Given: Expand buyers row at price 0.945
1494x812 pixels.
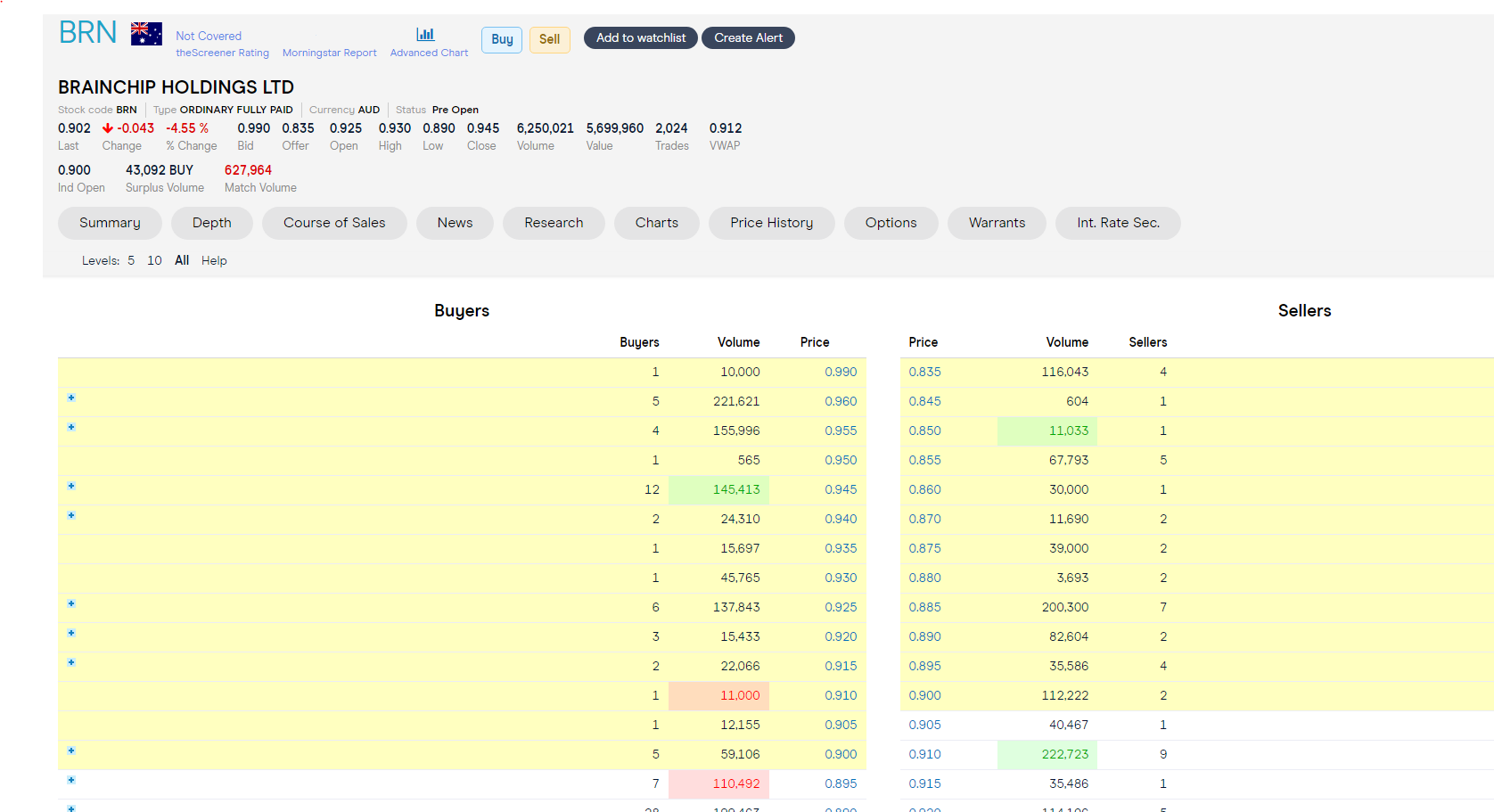Looking at the screenshot, I should click(71, 487).
